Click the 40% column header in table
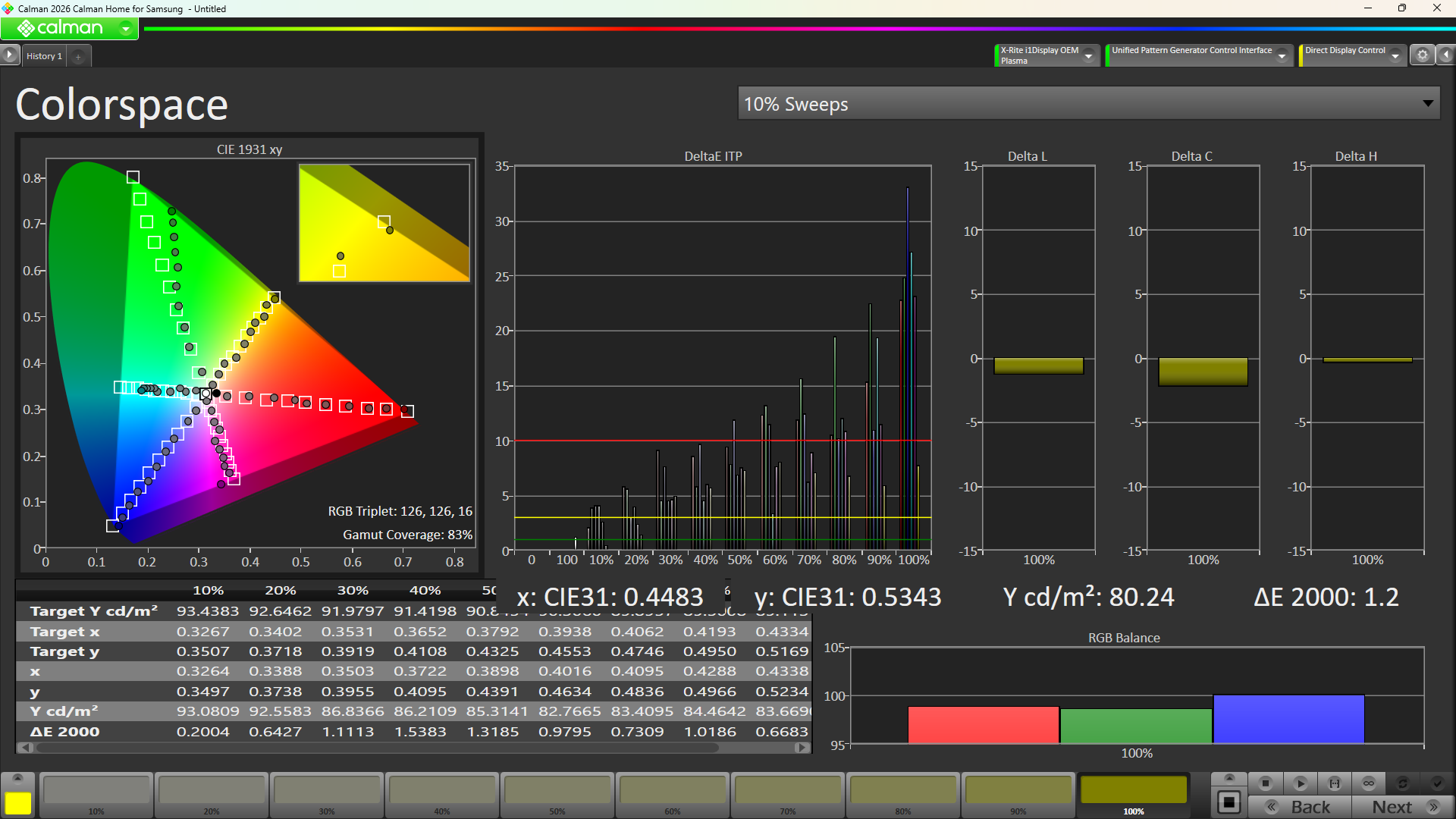1456x819 pixels. [425, 590]
